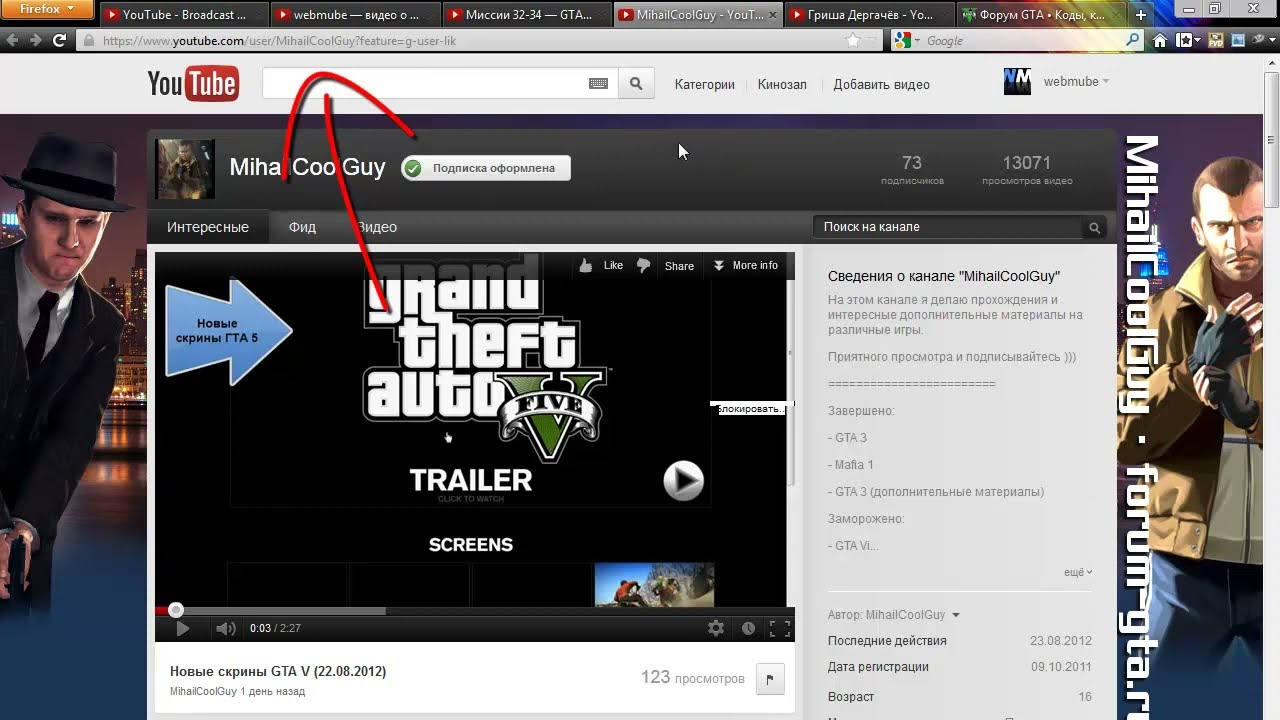Reload the current page
The height and width of the screenshot is (720, 1280).
(x=60, y=41)
